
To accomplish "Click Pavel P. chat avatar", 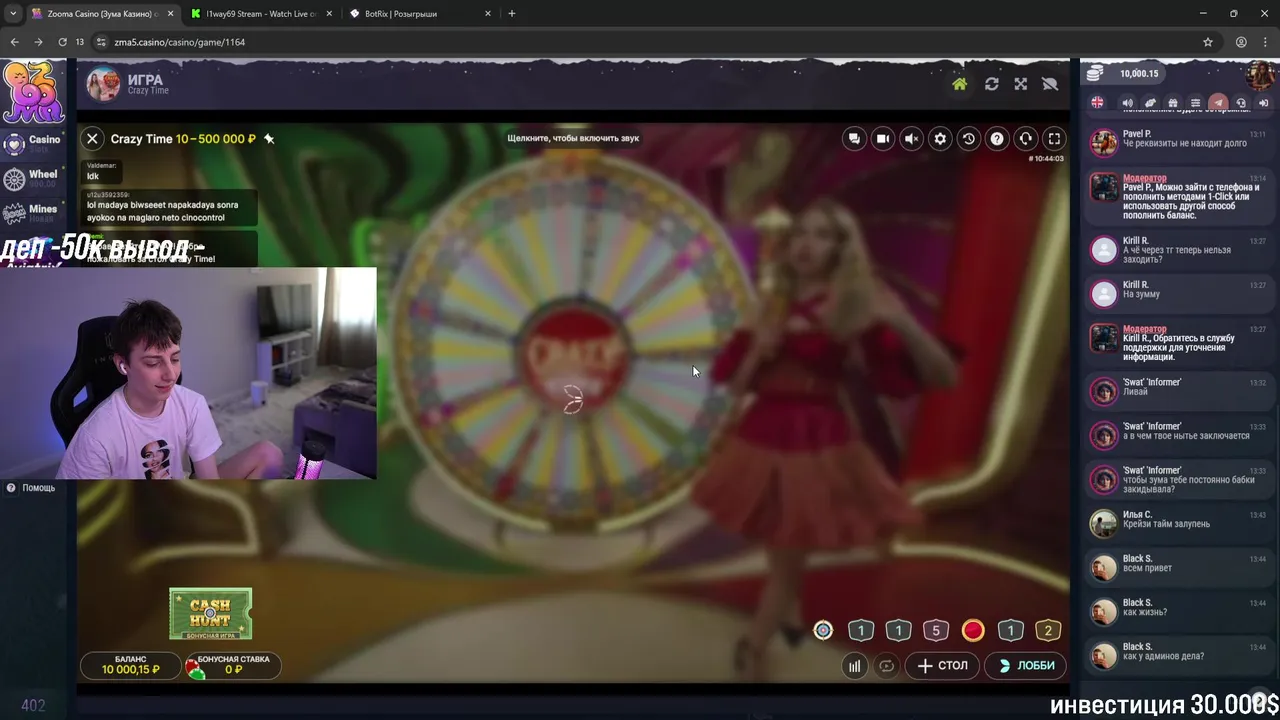I will [x=1104, y=143].
